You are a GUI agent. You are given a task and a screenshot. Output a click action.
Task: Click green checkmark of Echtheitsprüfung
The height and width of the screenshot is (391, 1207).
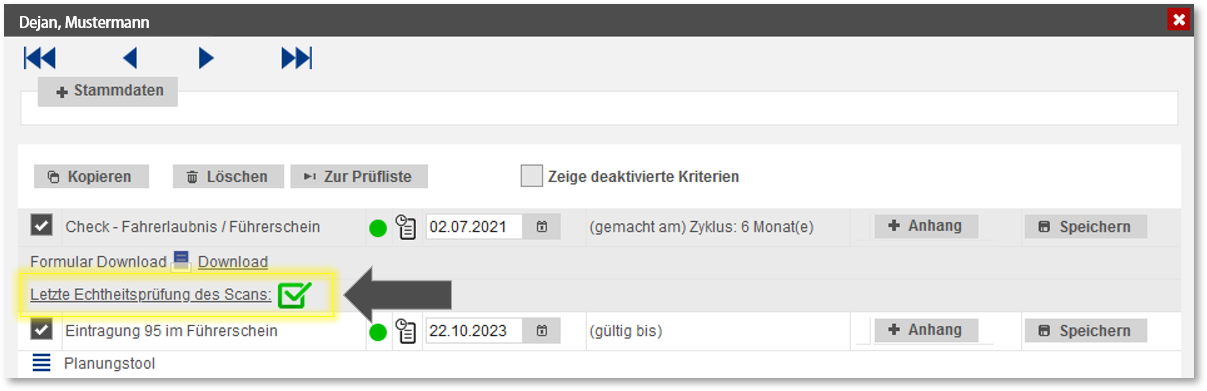(x=295, y=295)
